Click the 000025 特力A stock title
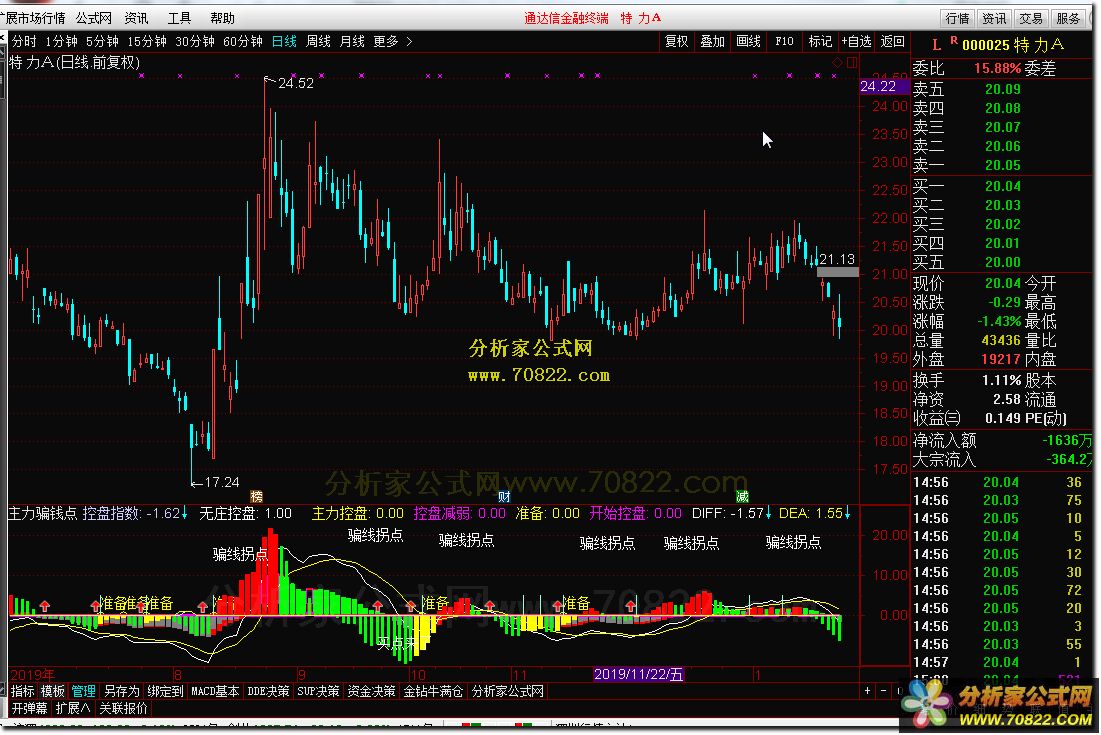 [1013, 46]
